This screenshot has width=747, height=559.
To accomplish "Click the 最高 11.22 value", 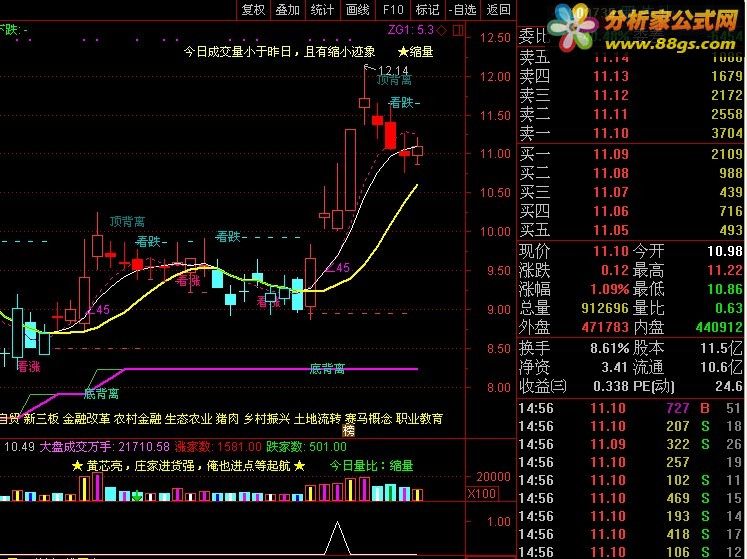I will click(725, 270).
